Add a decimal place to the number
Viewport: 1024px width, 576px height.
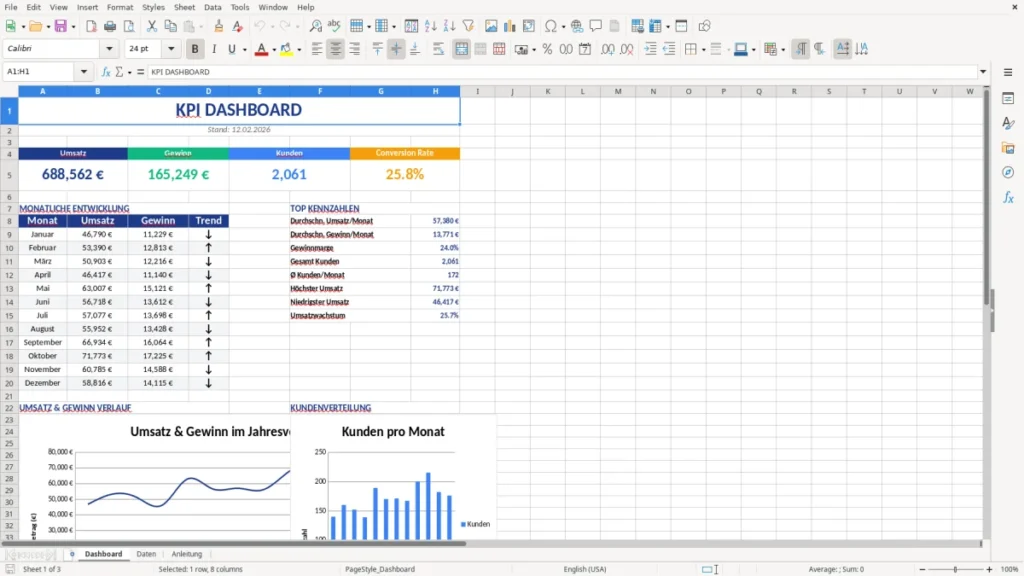coord(607,49)
